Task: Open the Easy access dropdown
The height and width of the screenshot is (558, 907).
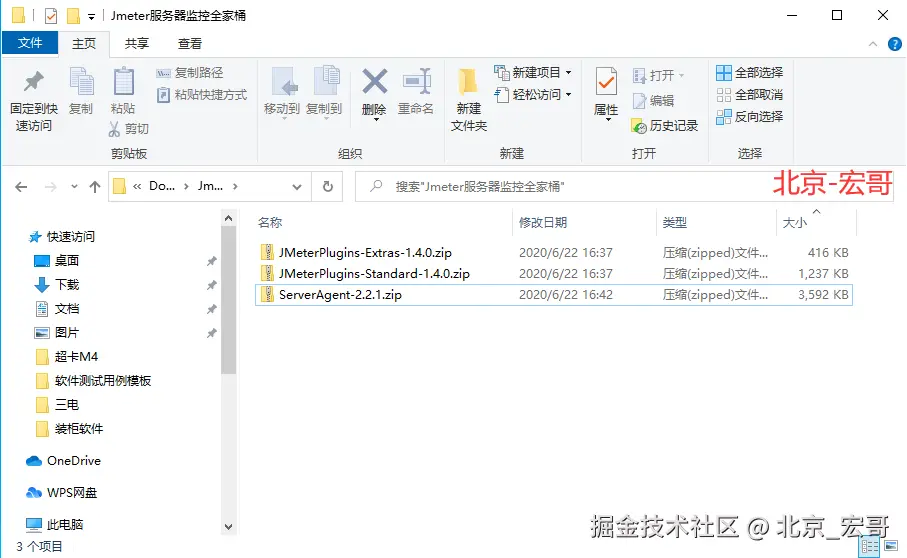Action: tap(533, 94)
